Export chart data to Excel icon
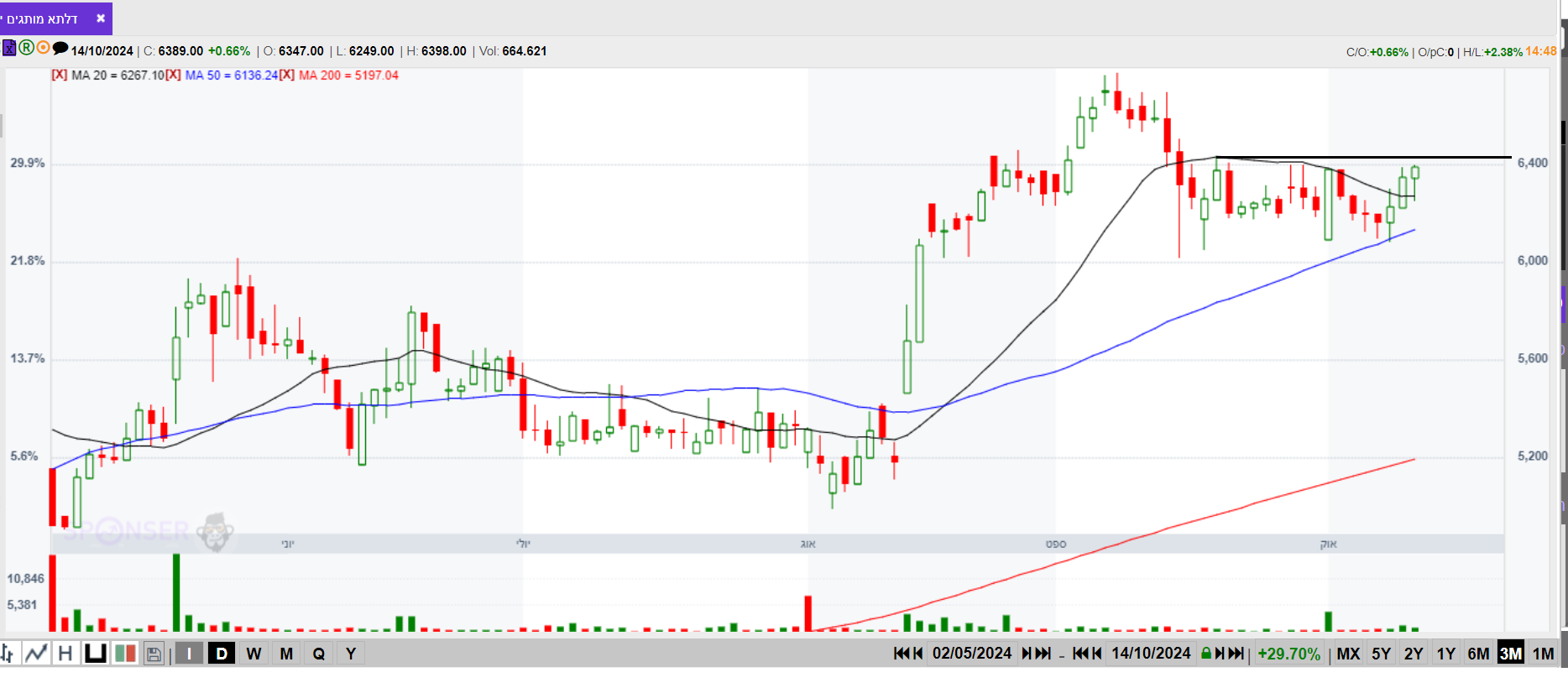1568x688 pixels. point(8,48)
